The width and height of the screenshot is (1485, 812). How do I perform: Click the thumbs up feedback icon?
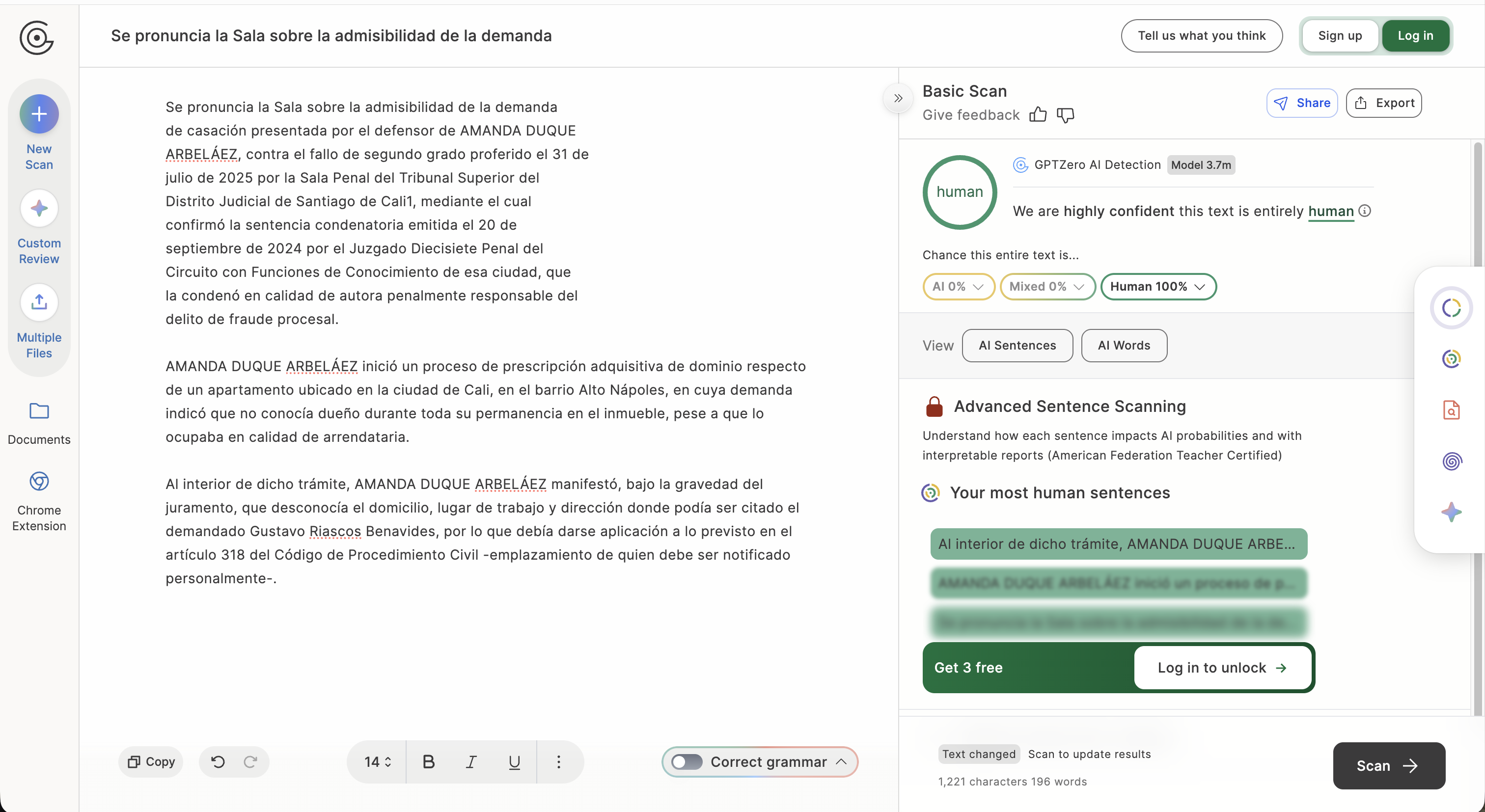[1038, 115]
